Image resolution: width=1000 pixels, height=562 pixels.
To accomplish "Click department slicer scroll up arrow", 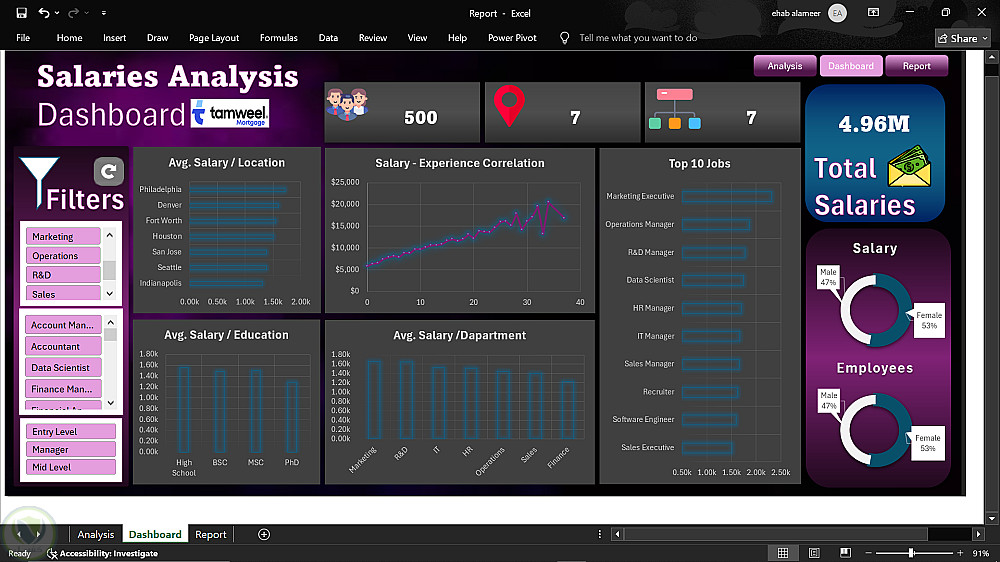I will (110, 235).
